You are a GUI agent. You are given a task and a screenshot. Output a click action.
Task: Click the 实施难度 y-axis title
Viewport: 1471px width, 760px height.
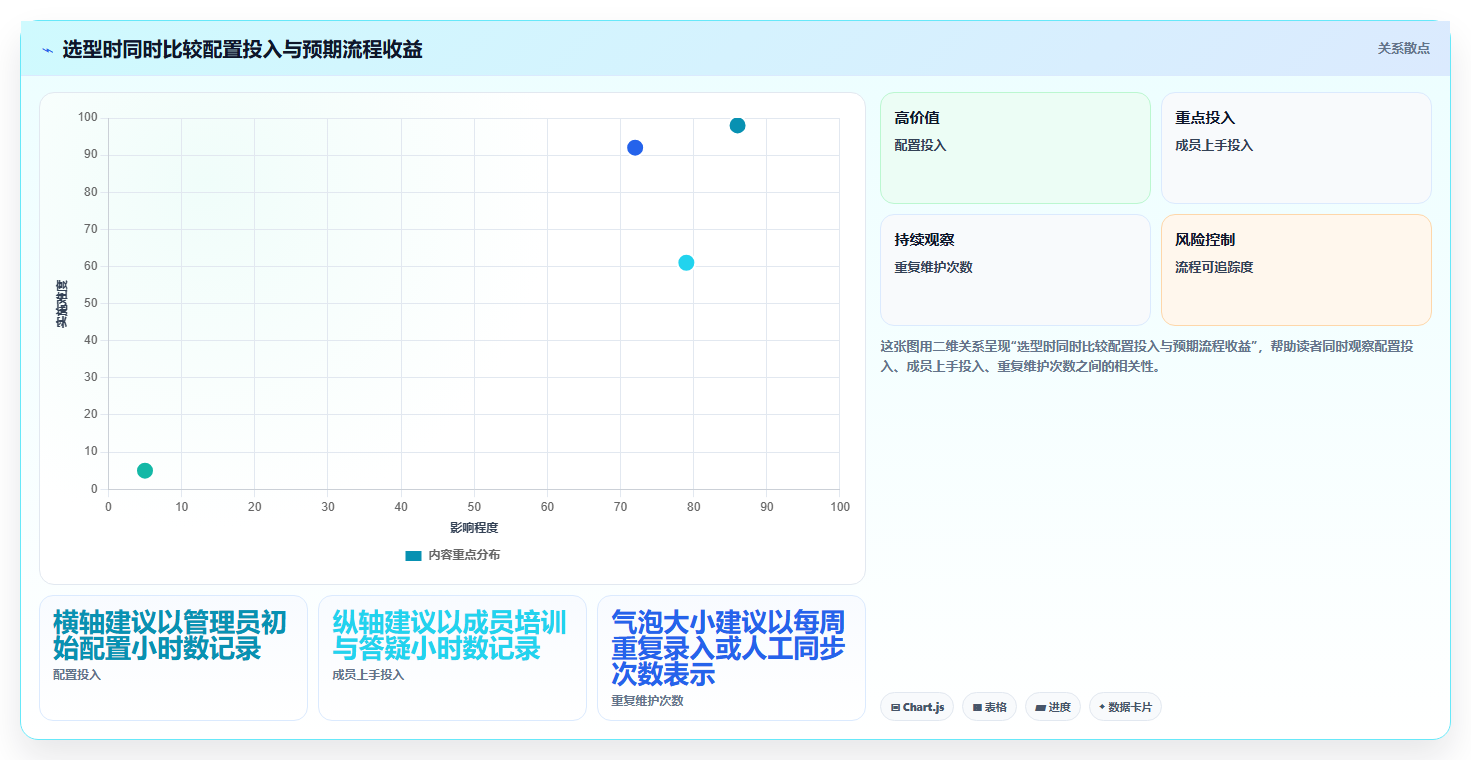[x=62, y=304]
